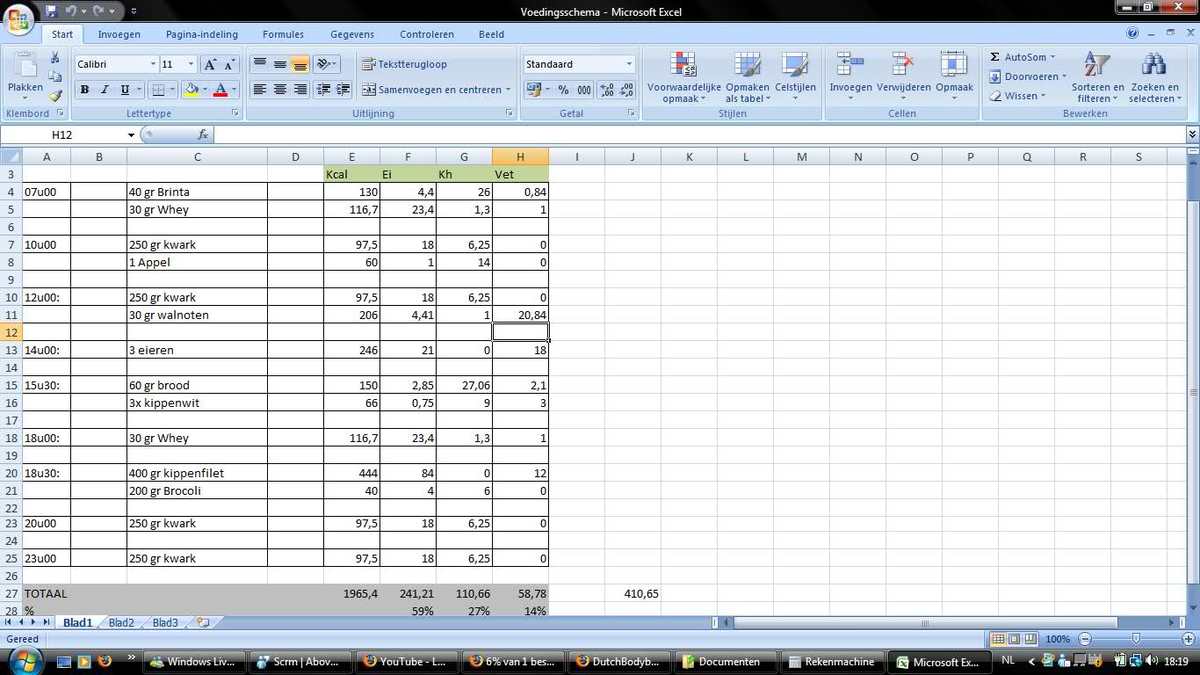Click the Doorvoeren fill button
1200x675 pixels.
[x=1027, y=77]
